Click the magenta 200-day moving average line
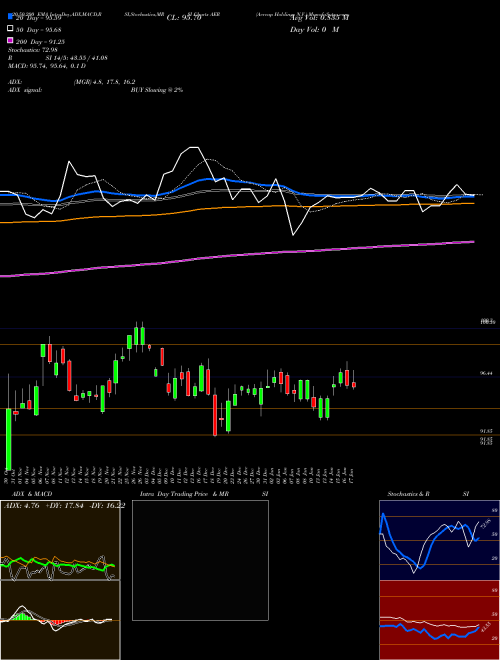Screen dimensions: 500x660 tap(237, 255)
